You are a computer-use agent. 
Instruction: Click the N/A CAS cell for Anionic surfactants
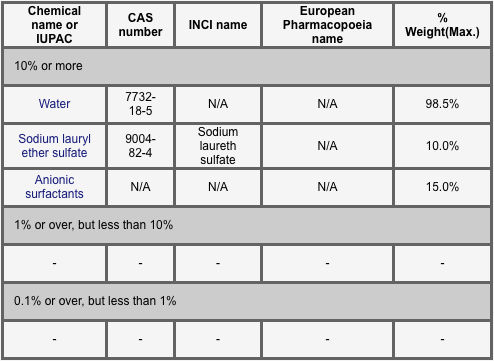[140, 187]
